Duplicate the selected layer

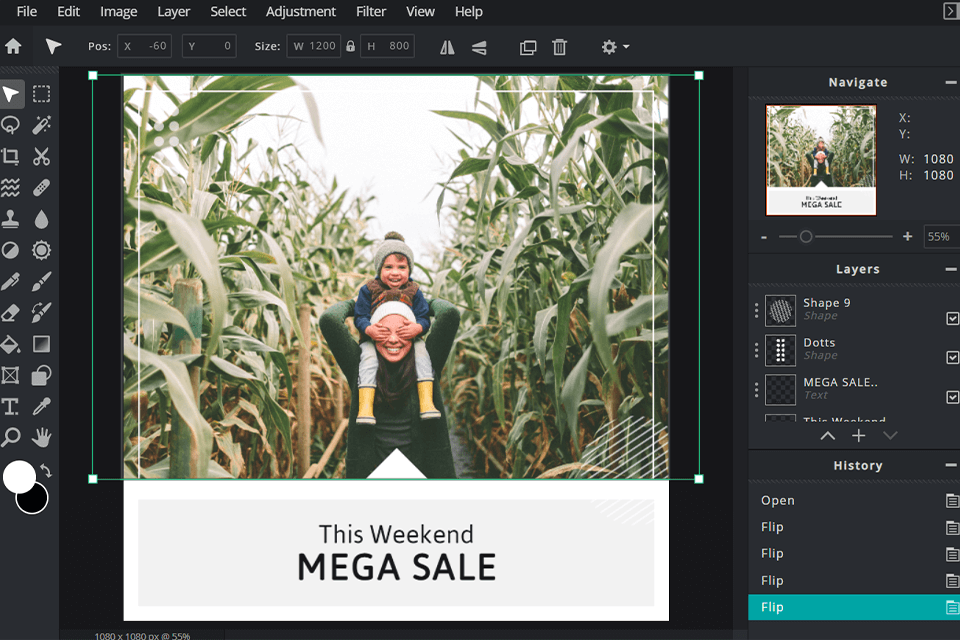(527, 46)
